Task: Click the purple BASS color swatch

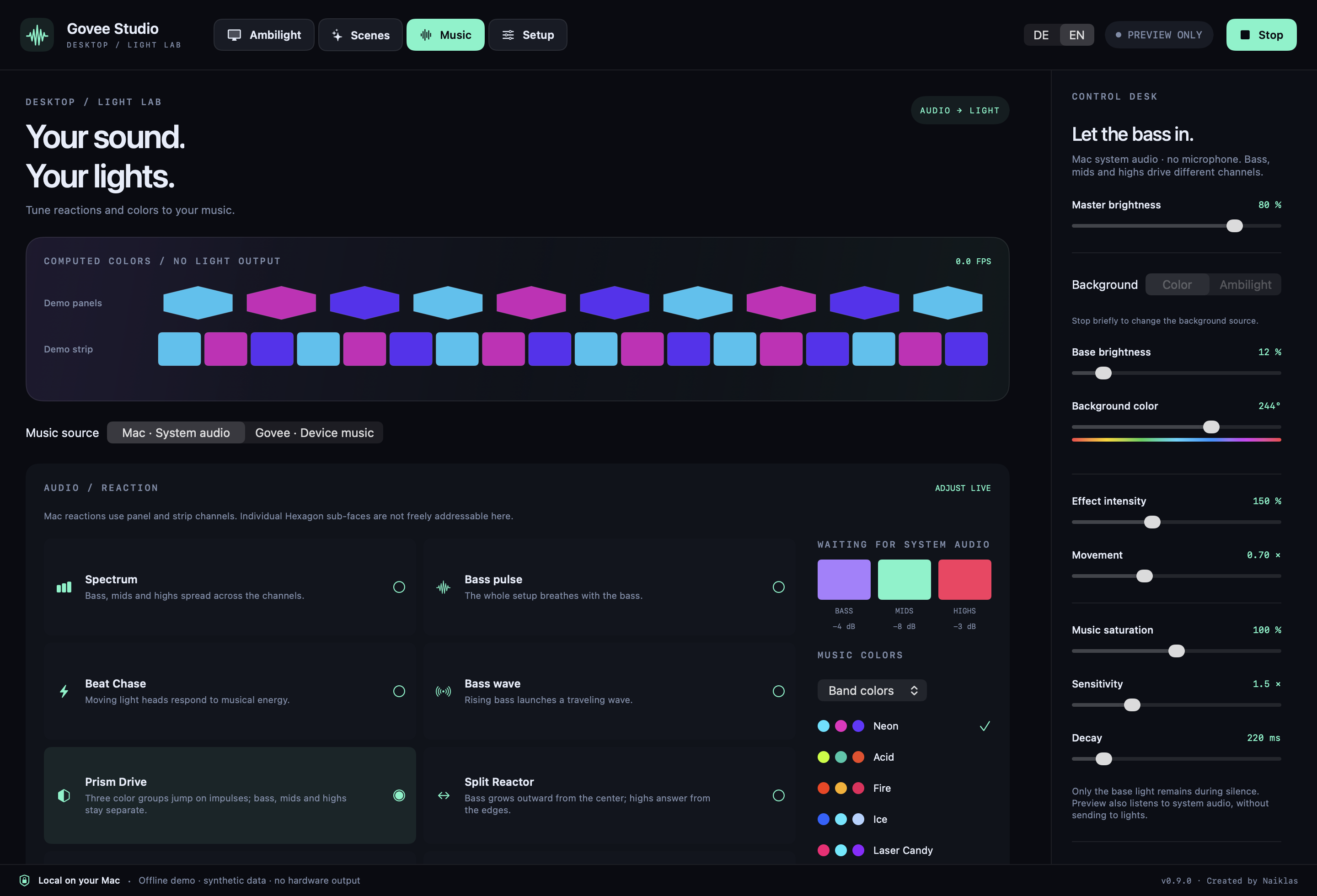Action: pyautogui.click(x=844, y=579)
